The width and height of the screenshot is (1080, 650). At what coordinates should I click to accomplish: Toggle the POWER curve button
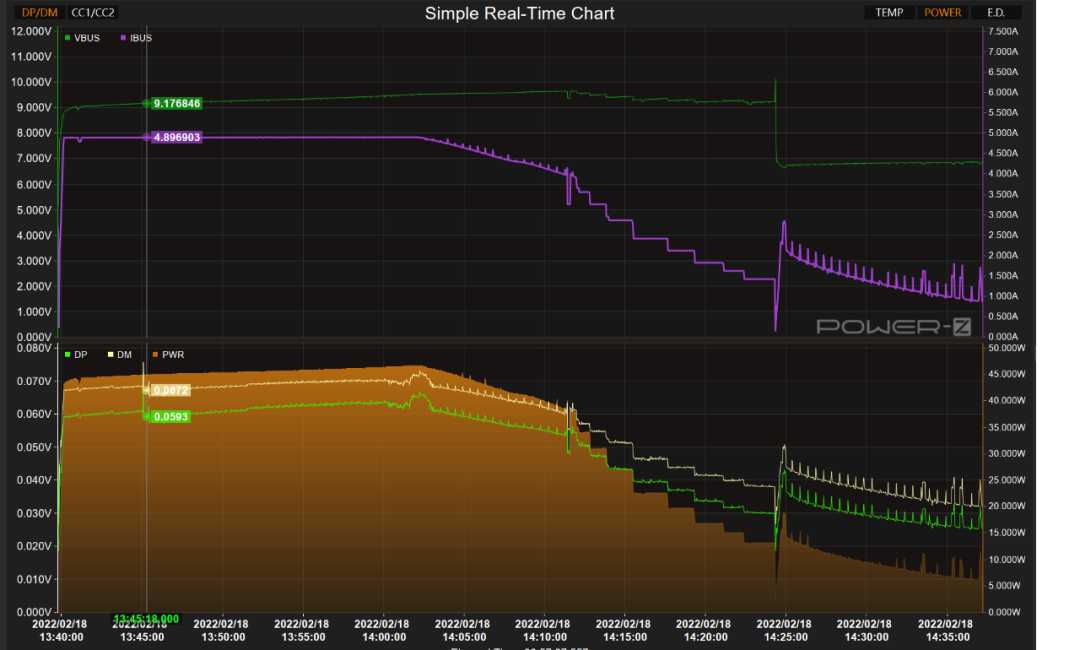(942, 13)
